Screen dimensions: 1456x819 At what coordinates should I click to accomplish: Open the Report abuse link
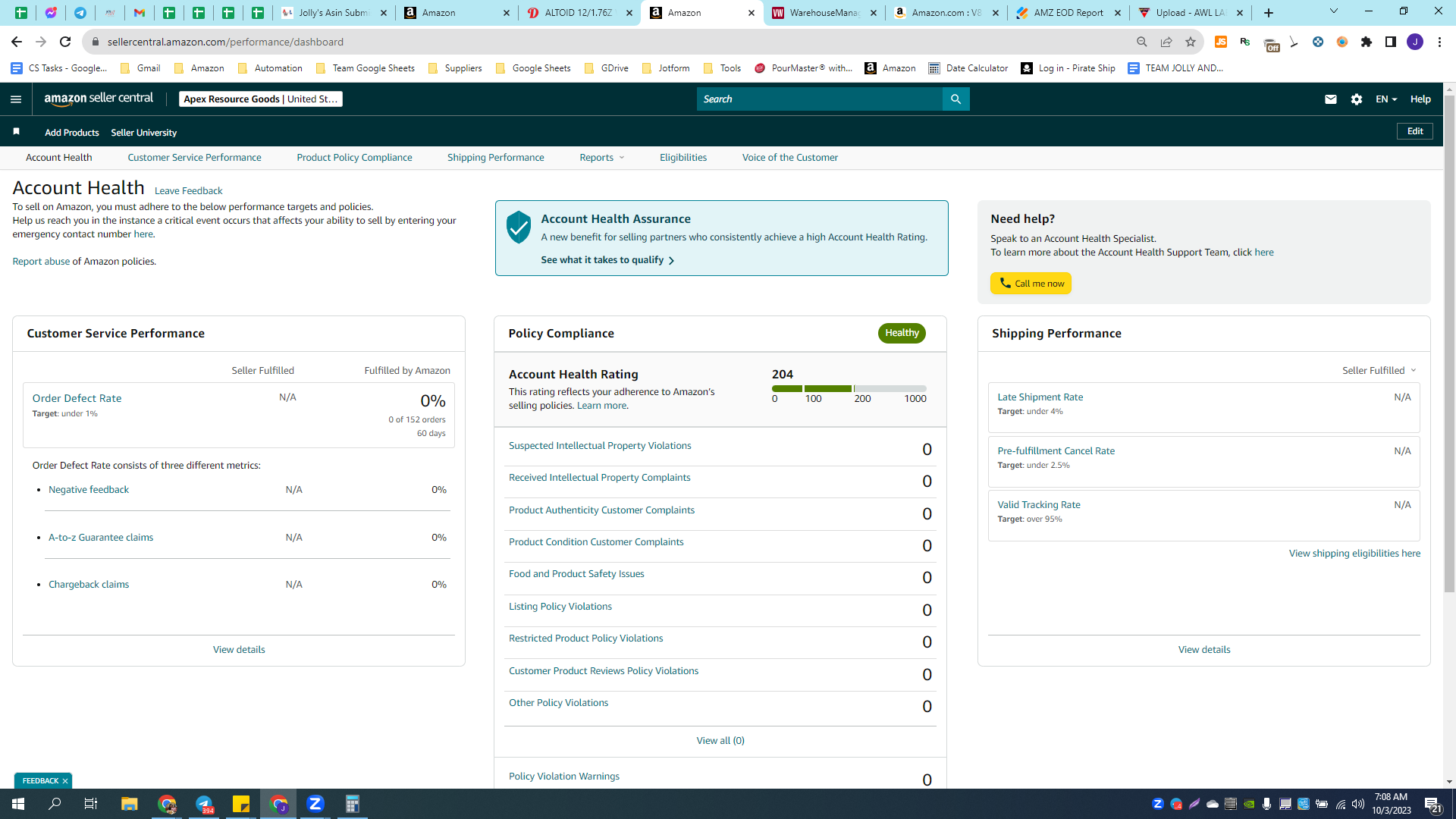pyautogui.click(x=41, y=262)
